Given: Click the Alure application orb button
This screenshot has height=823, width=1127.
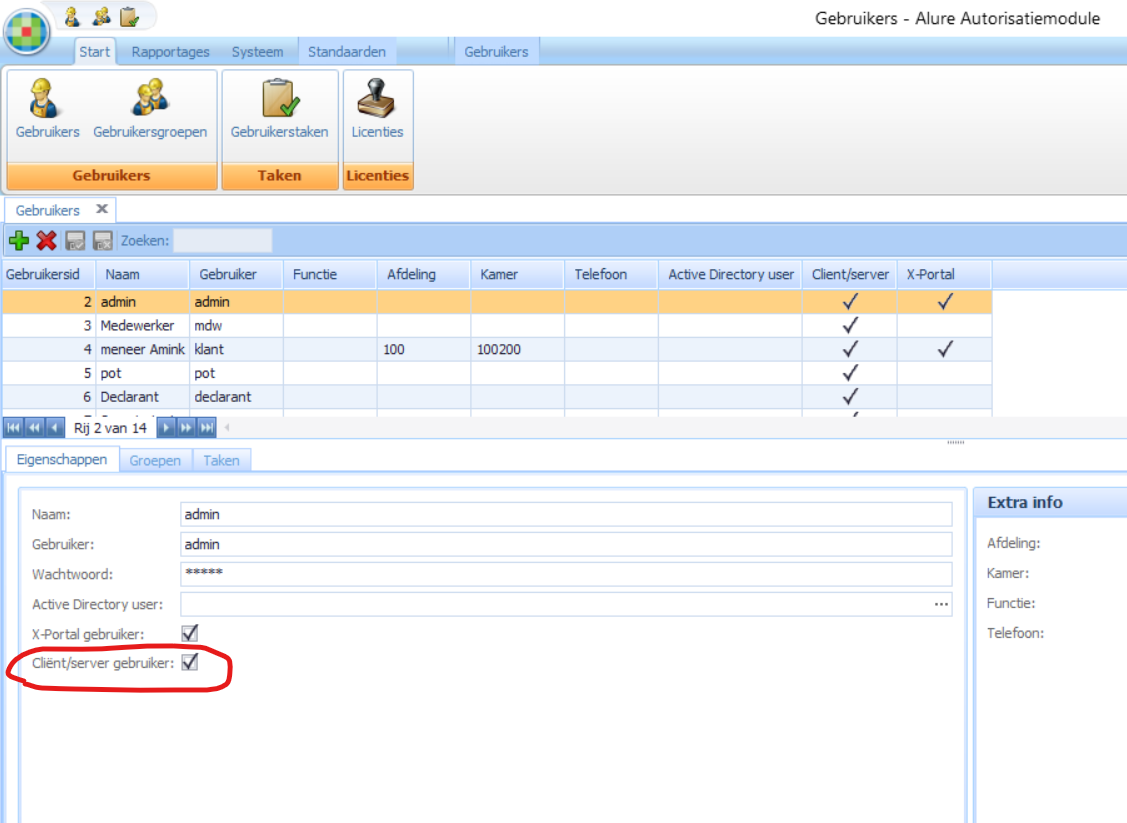Looking at the screenshot, I should (x=27, y=30).
